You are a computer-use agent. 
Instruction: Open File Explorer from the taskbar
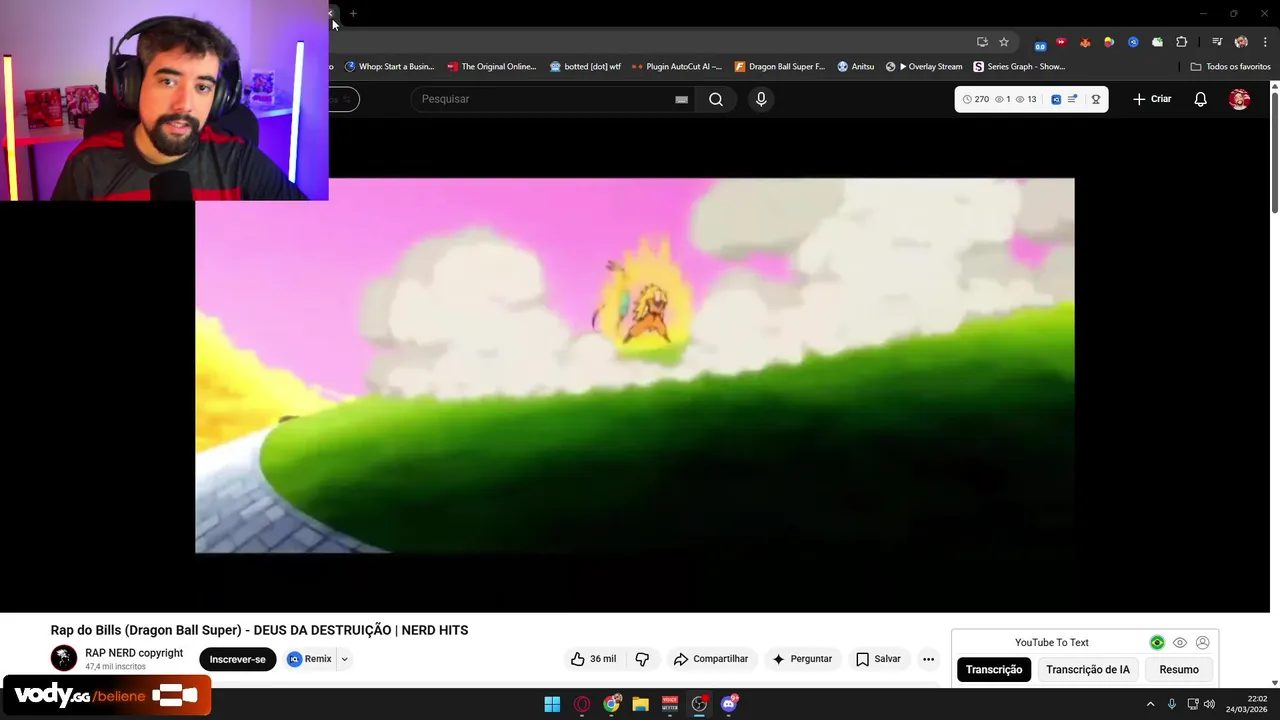(x=640, y=704)
